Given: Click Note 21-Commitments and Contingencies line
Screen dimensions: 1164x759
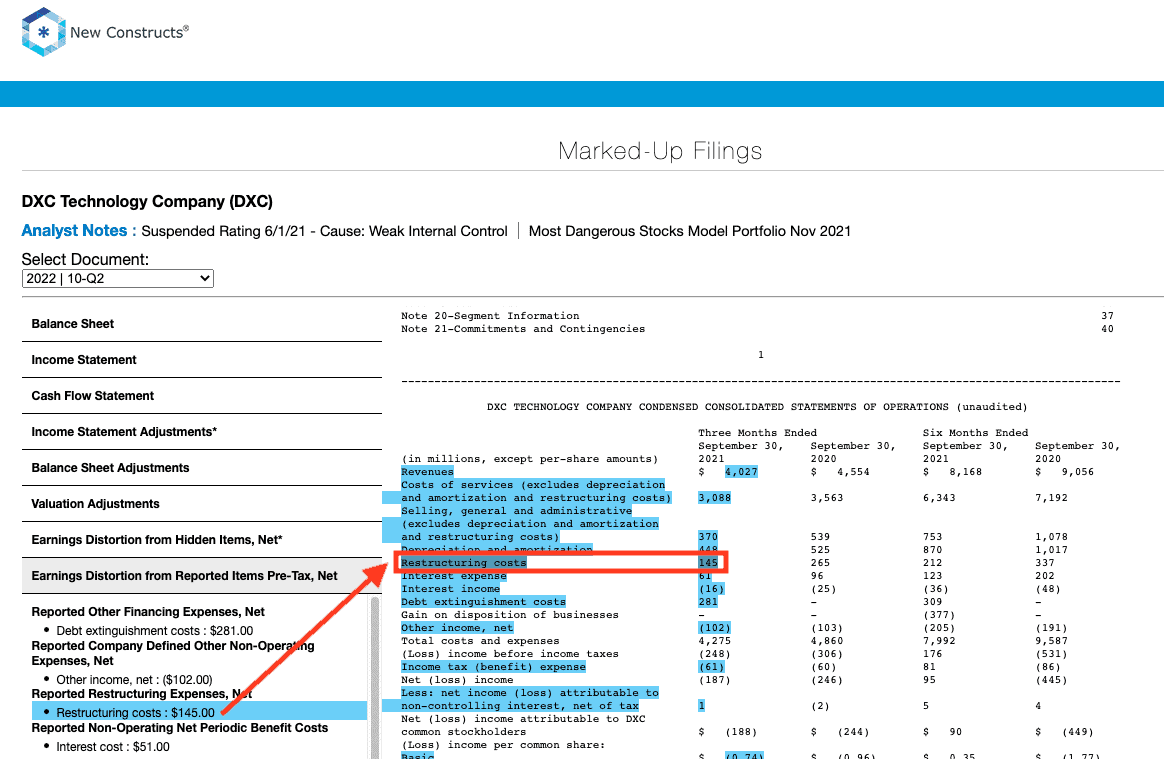Looking at the screenshot, I should tap(523, 329).
